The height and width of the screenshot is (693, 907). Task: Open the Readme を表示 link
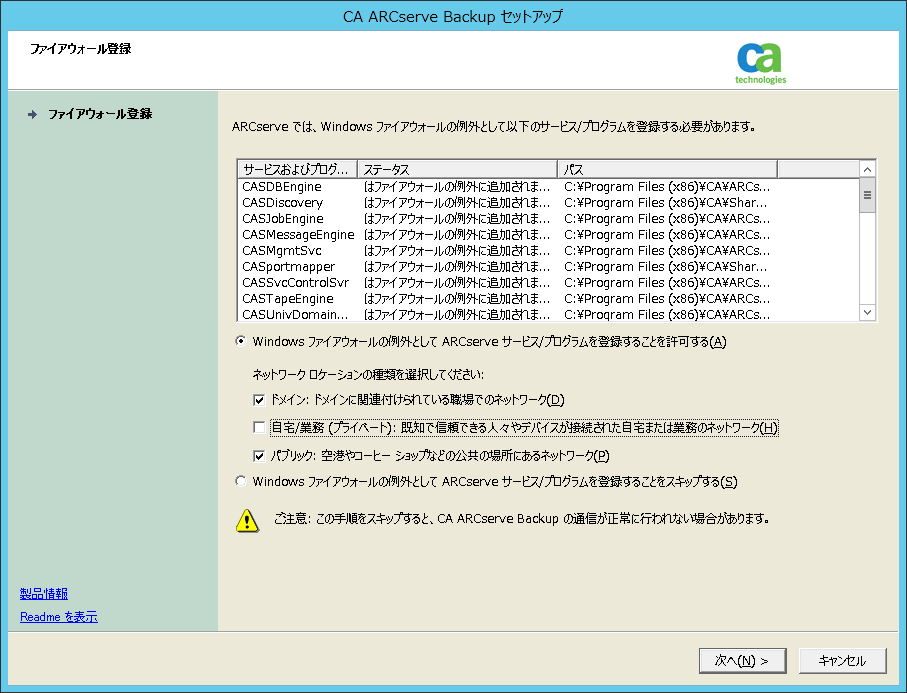coord(58,617)
